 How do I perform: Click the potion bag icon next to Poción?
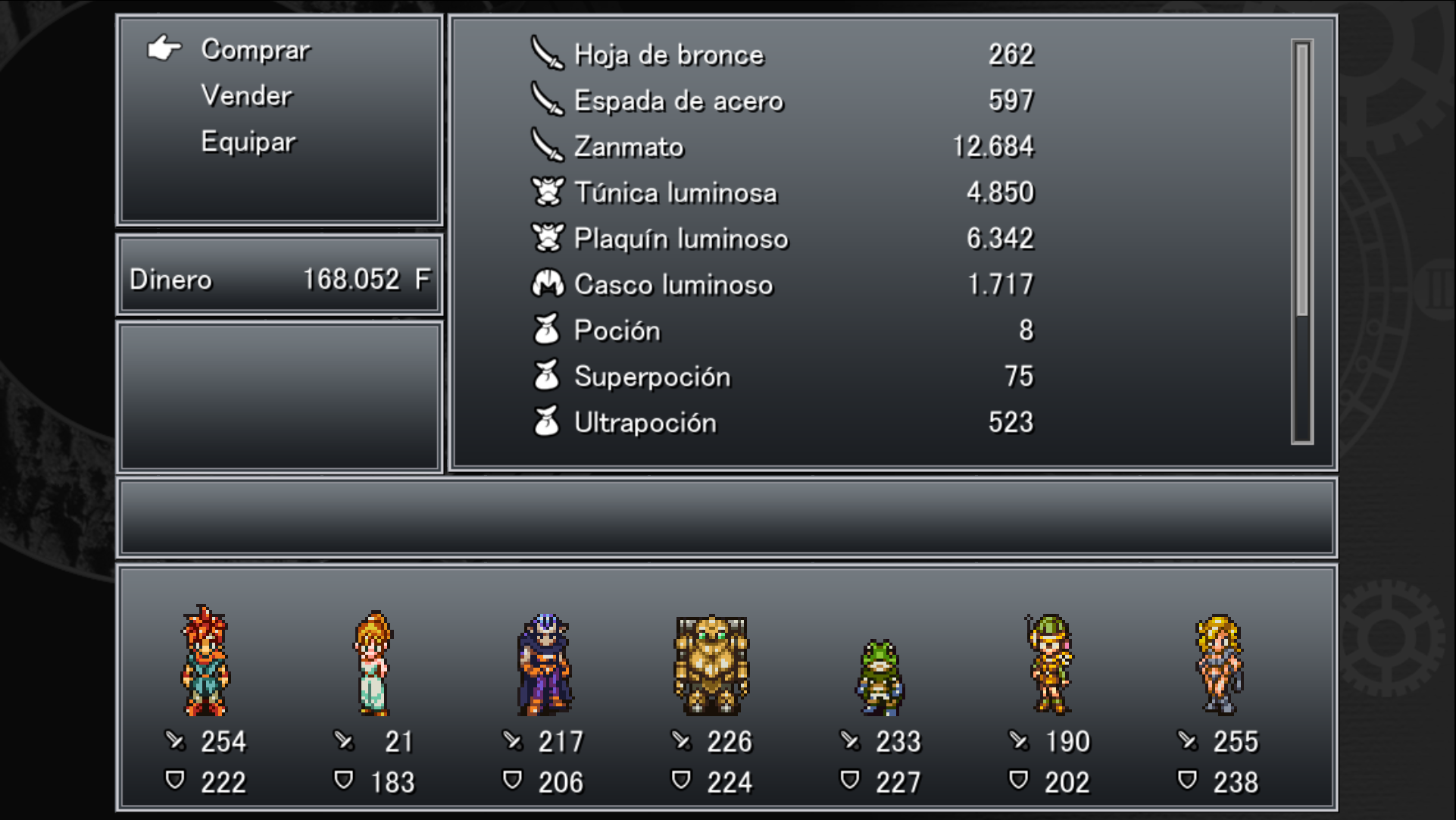pyautogui.click(x=547, y=330)
